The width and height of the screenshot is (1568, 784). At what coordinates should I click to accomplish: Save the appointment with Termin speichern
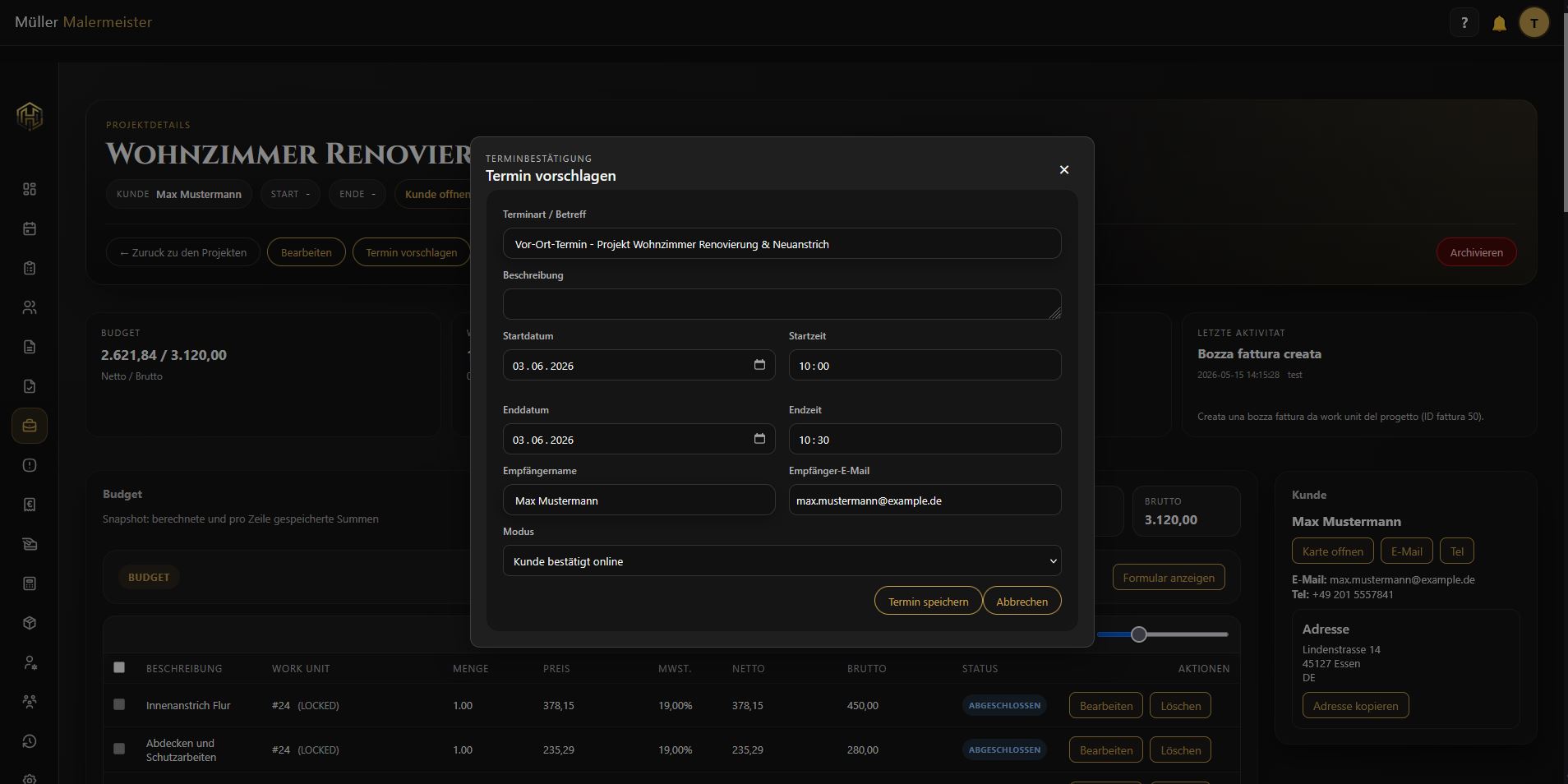(x=928, y=601)
